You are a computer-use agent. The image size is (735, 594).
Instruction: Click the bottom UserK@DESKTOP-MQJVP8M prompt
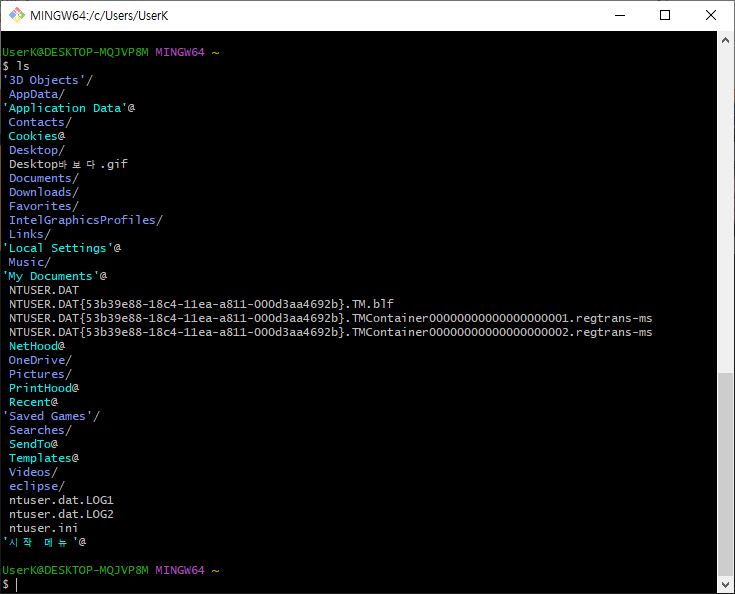pyautogui.click(x=75, y=571)
